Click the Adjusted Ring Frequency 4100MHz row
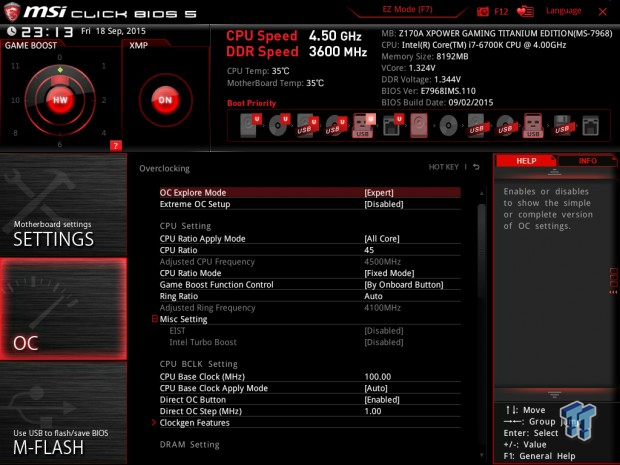This screenshot has width=620, height=465. pyautogui.click(x=310, y=307)
